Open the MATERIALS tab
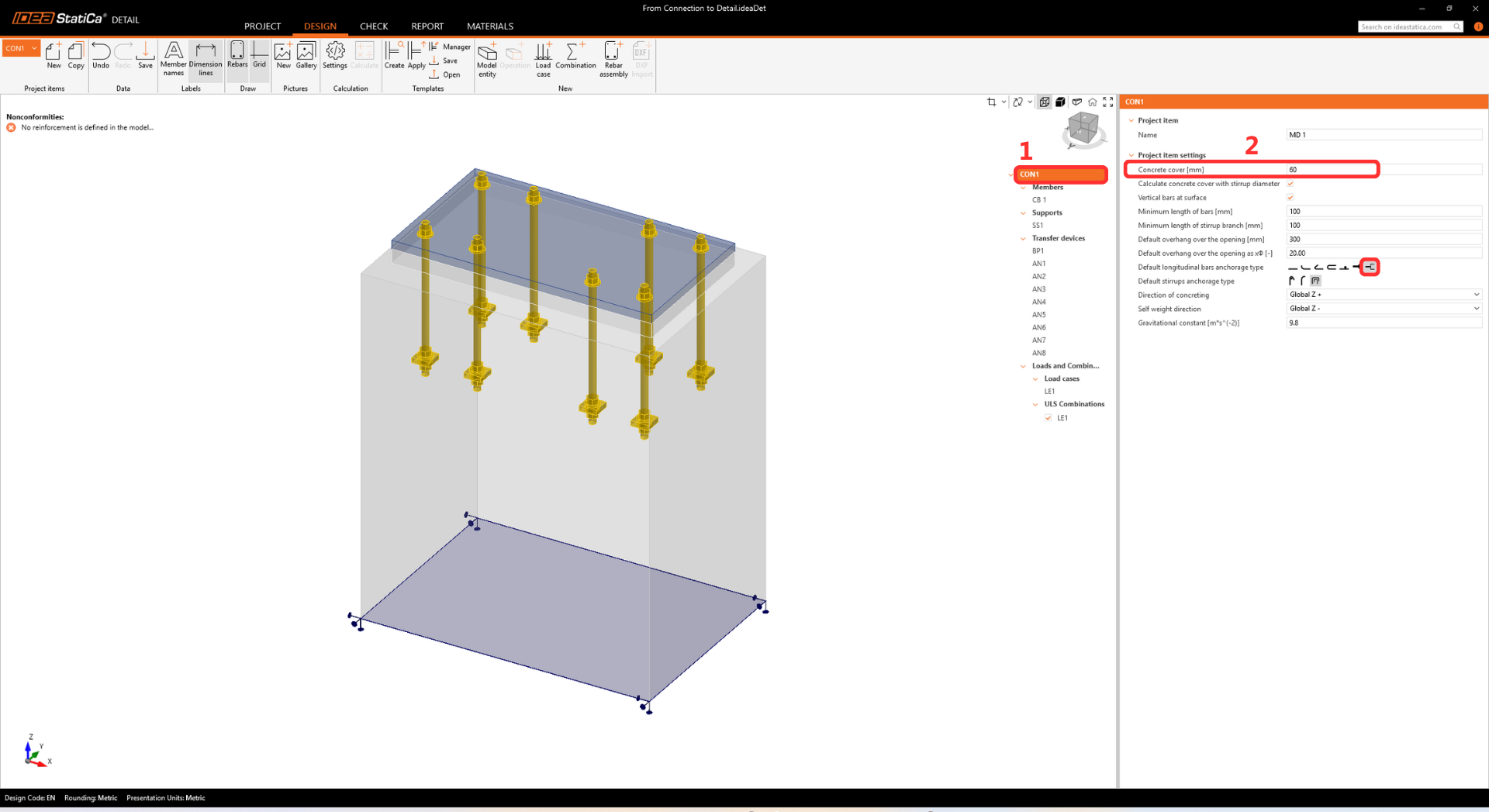 pyautogui.click(x=490, y=26)
